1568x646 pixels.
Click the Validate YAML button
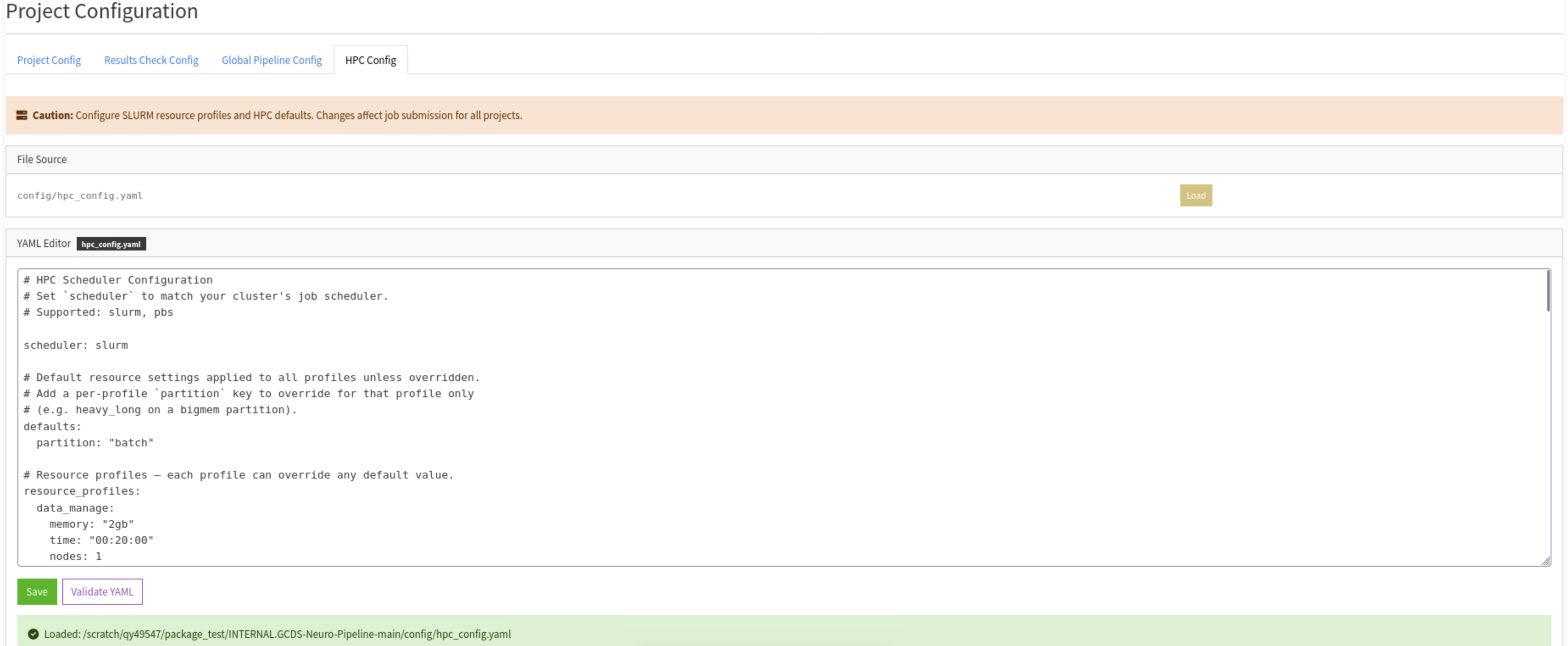tap(102, 592)
